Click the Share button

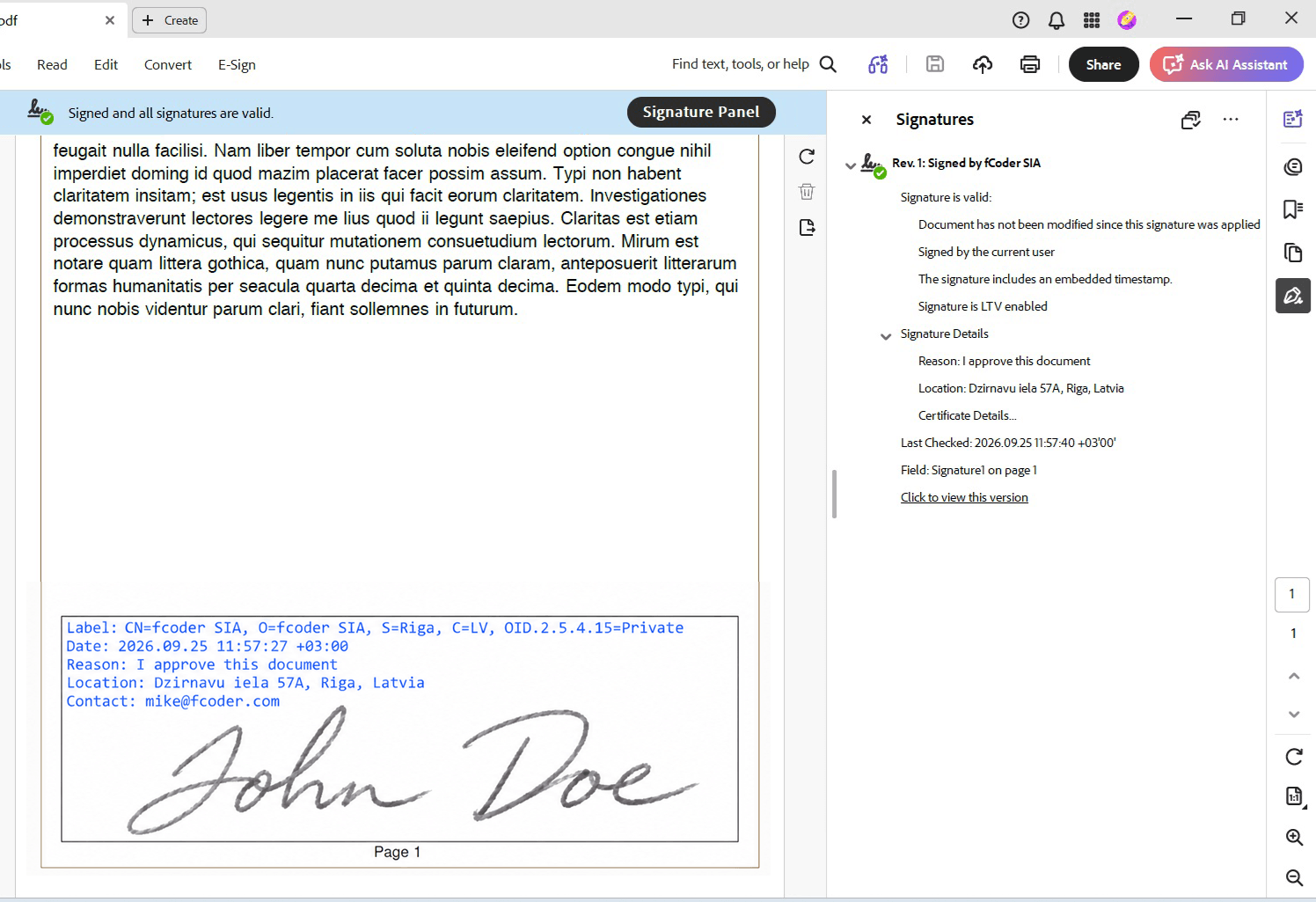pos(1103,64)
